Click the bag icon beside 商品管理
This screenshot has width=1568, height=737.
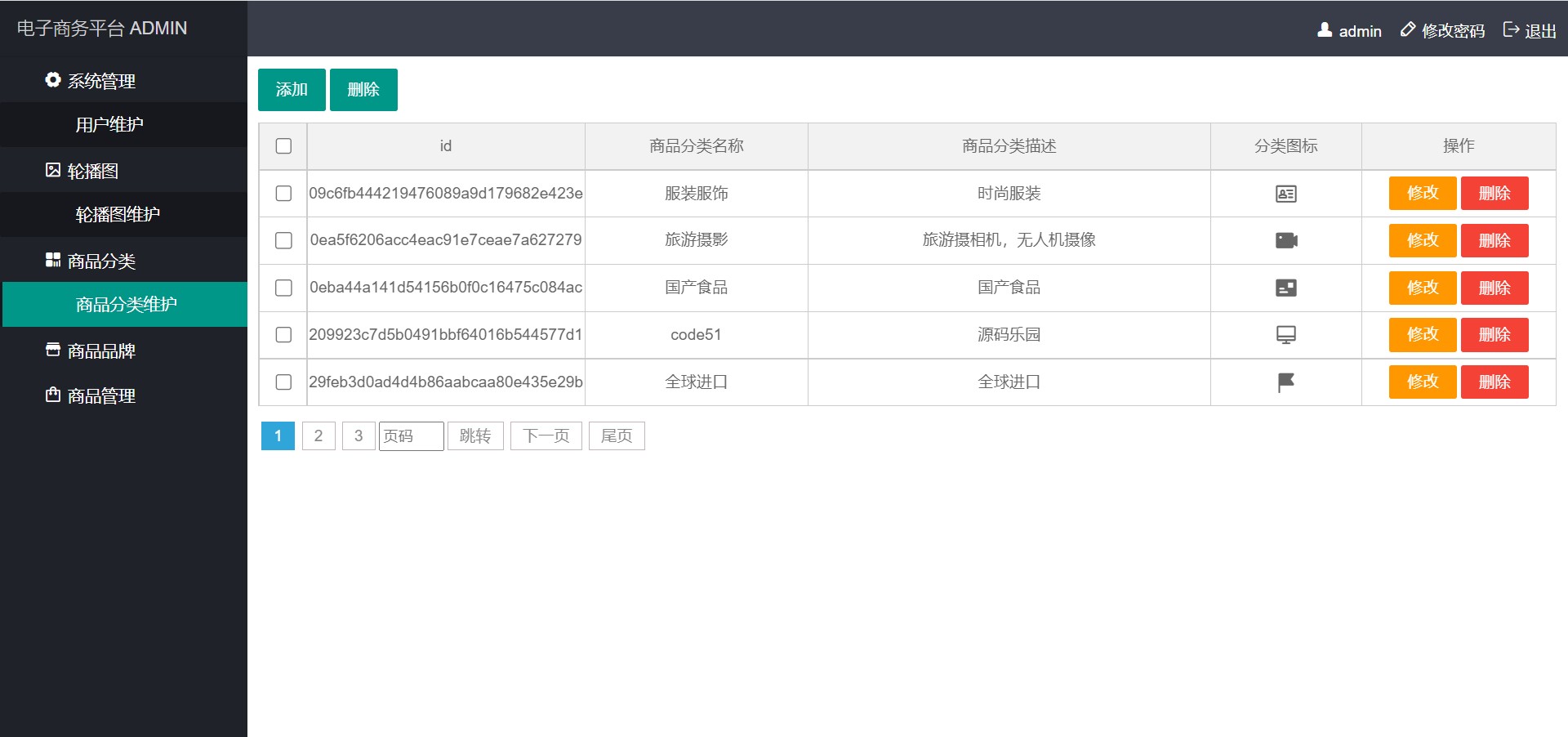point(53,395)
